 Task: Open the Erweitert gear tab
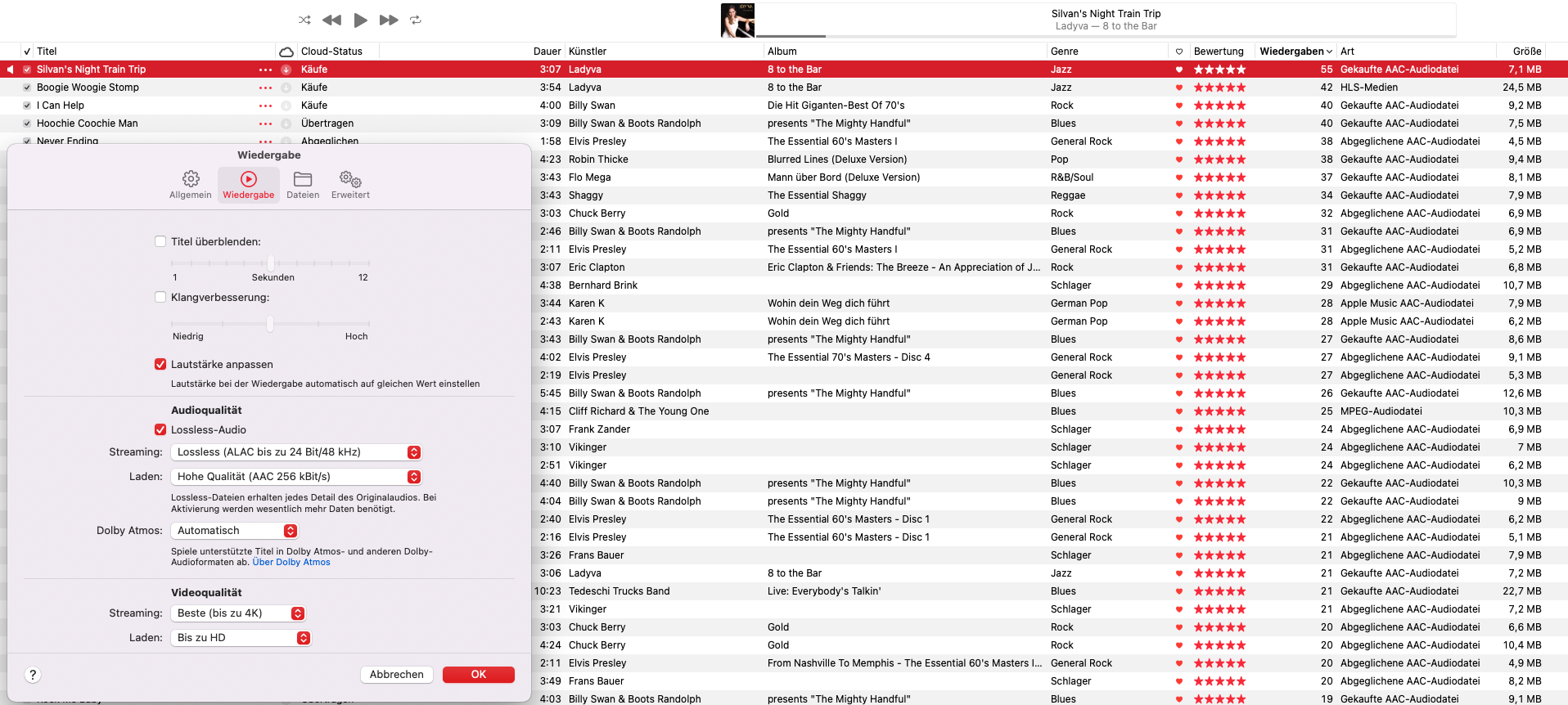point(350,184)
